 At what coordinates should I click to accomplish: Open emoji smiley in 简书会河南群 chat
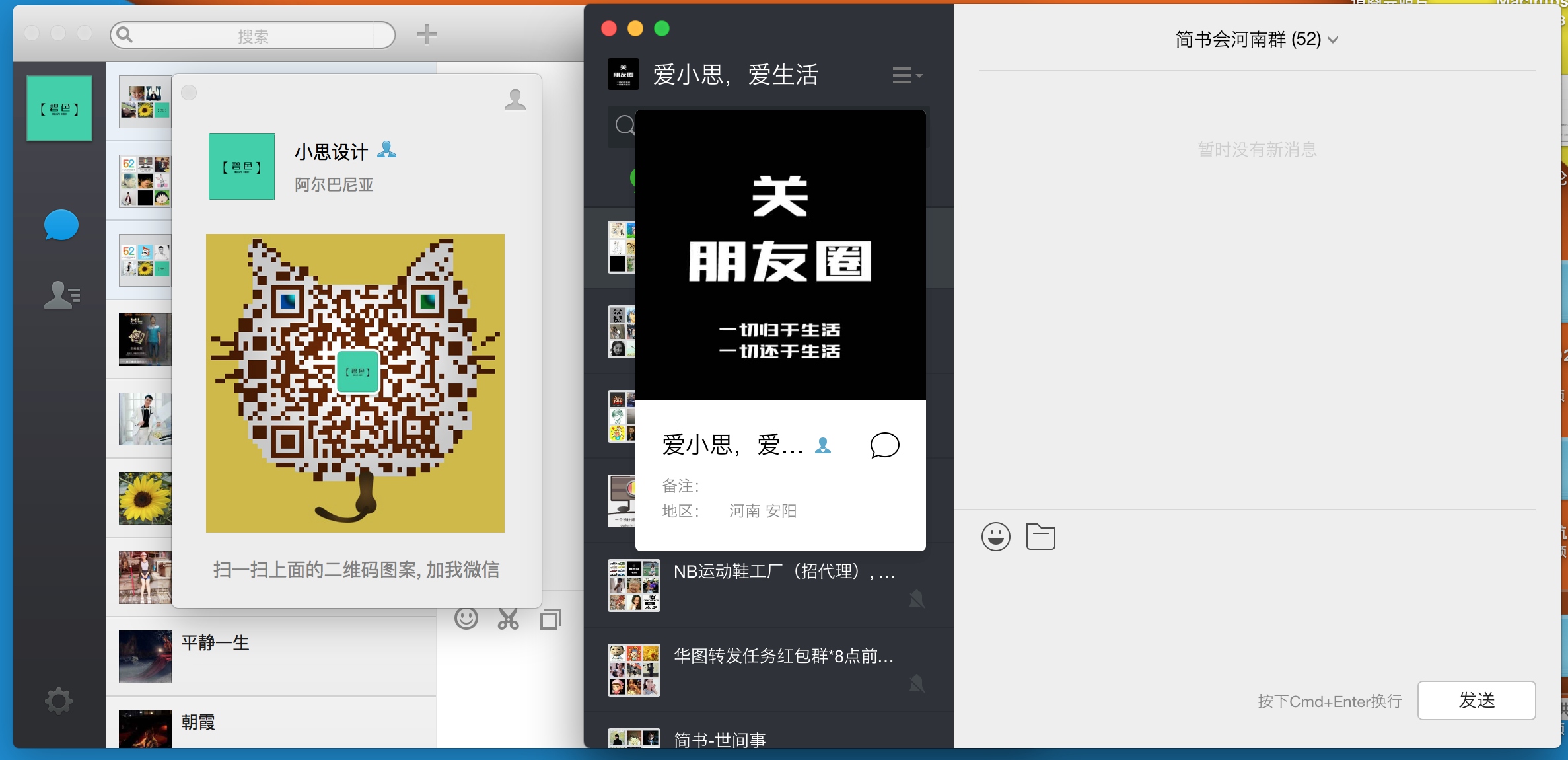996,537
